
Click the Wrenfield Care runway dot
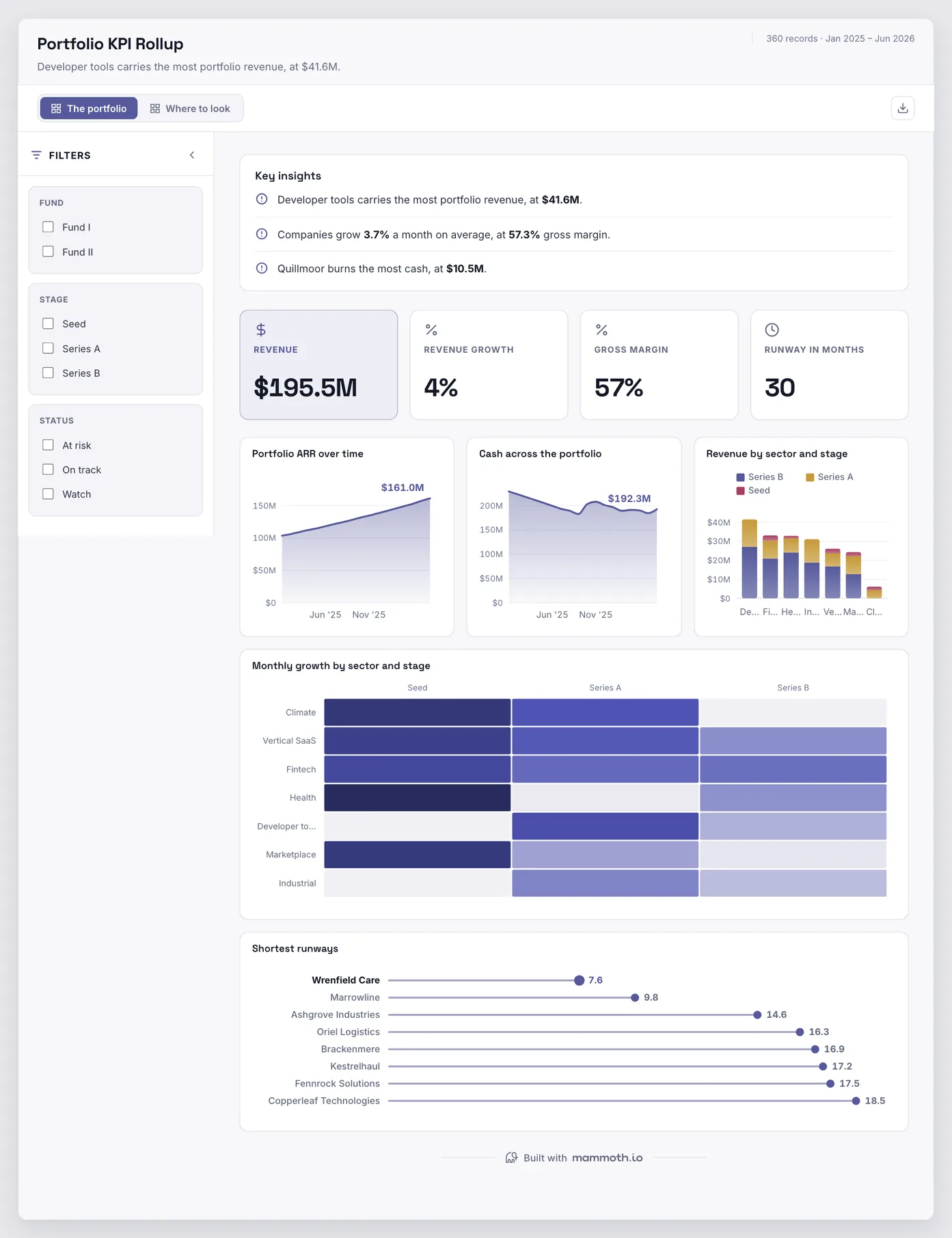[579, 980]
